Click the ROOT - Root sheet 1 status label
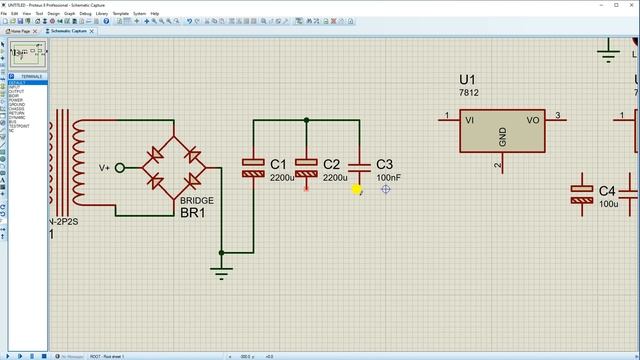Viewport: 640px width, 360px height. point(107,356)
